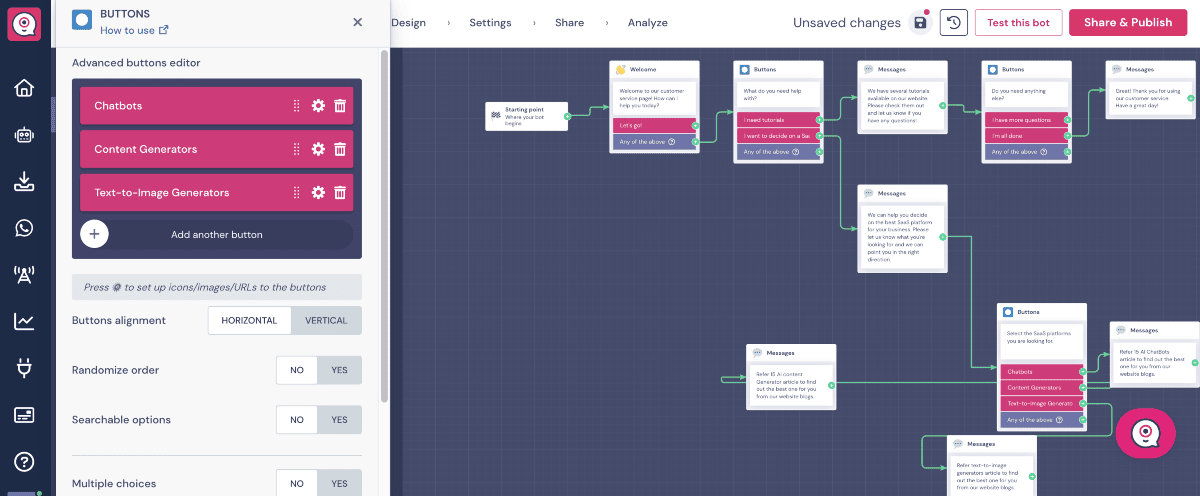Set Searchable options to NO
The width and height of the screenshot is (1200, 496).
(x=297, y=420)
